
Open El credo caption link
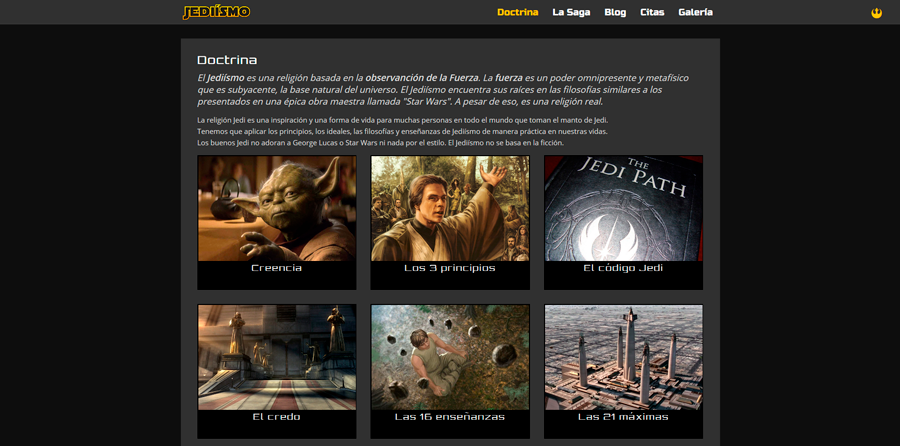(277, 416)
